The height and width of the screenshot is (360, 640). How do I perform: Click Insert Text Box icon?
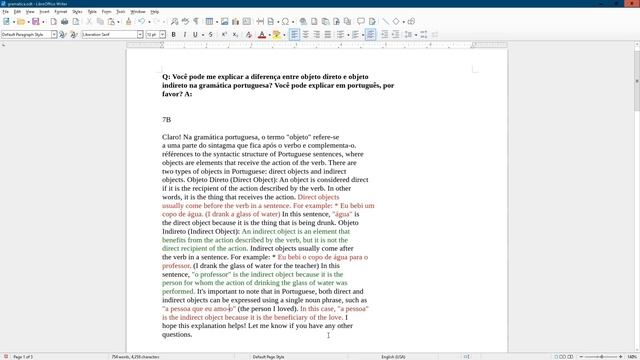pos(247,22)
